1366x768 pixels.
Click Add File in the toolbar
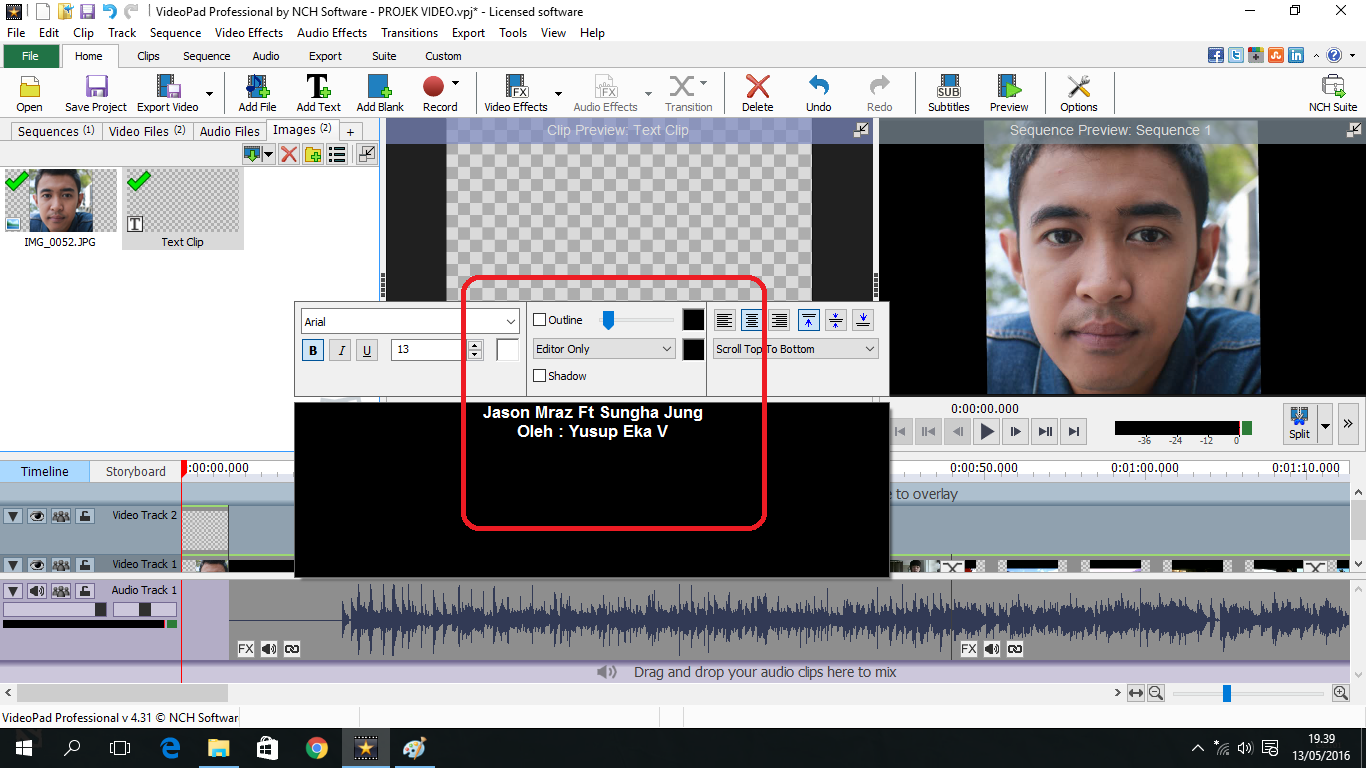pyautogui.click(x=257, y=93)
